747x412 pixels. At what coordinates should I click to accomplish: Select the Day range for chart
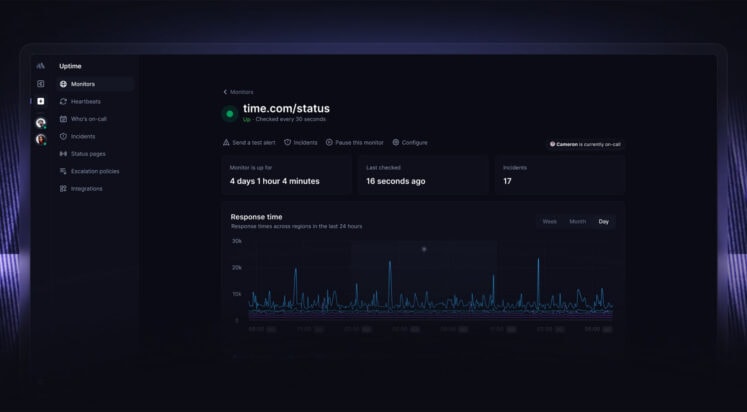604,221
